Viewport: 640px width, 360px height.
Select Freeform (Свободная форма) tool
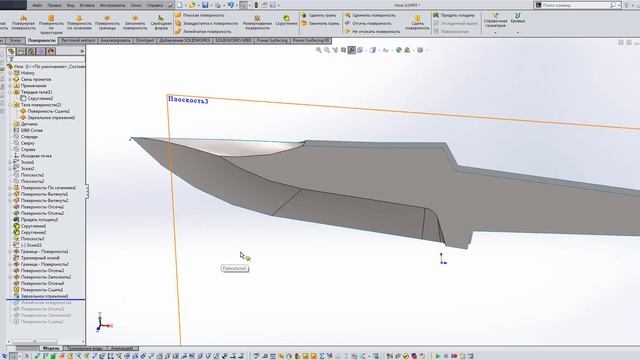pyautogui.click(x=161, y=23)
